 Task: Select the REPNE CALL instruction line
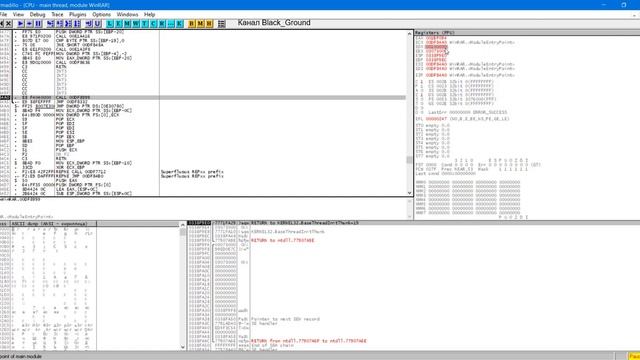click(x=80, y=172)
